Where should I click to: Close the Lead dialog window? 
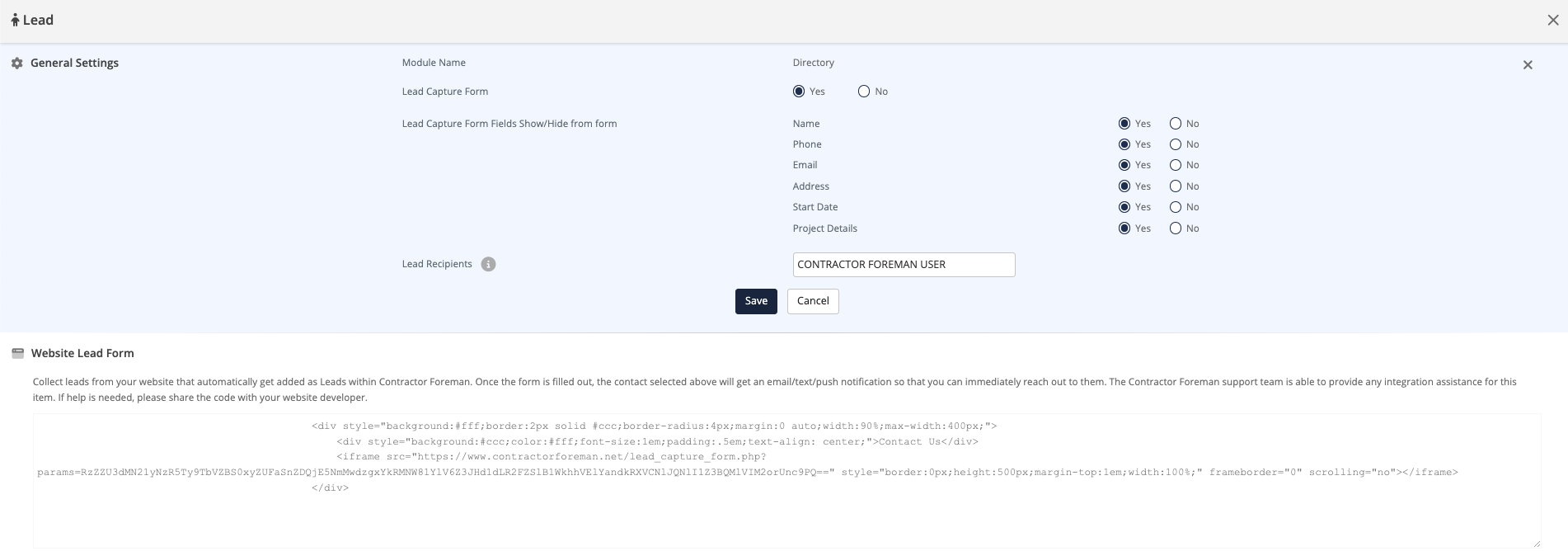click(x=1553, y=21)
